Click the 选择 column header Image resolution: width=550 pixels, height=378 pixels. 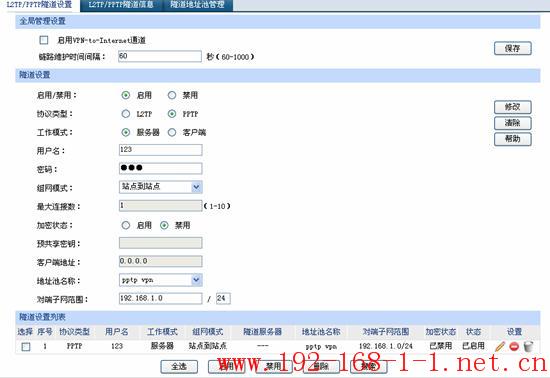pyautogui.click(x=25, y=332)
